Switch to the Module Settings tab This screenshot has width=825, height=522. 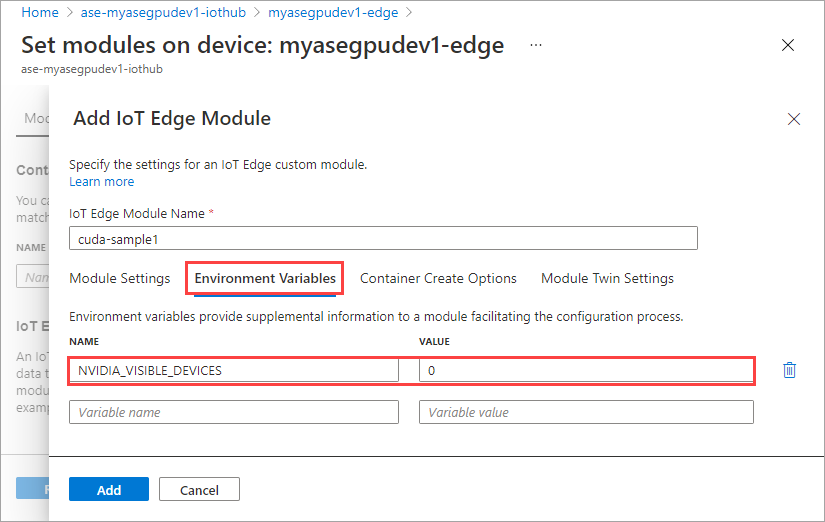[120, 278]
